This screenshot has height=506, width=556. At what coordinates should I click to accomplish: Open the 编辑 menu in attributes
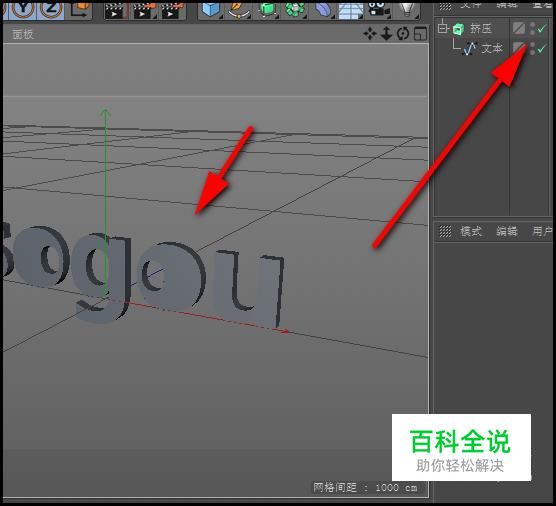click(x=507, y=232)
